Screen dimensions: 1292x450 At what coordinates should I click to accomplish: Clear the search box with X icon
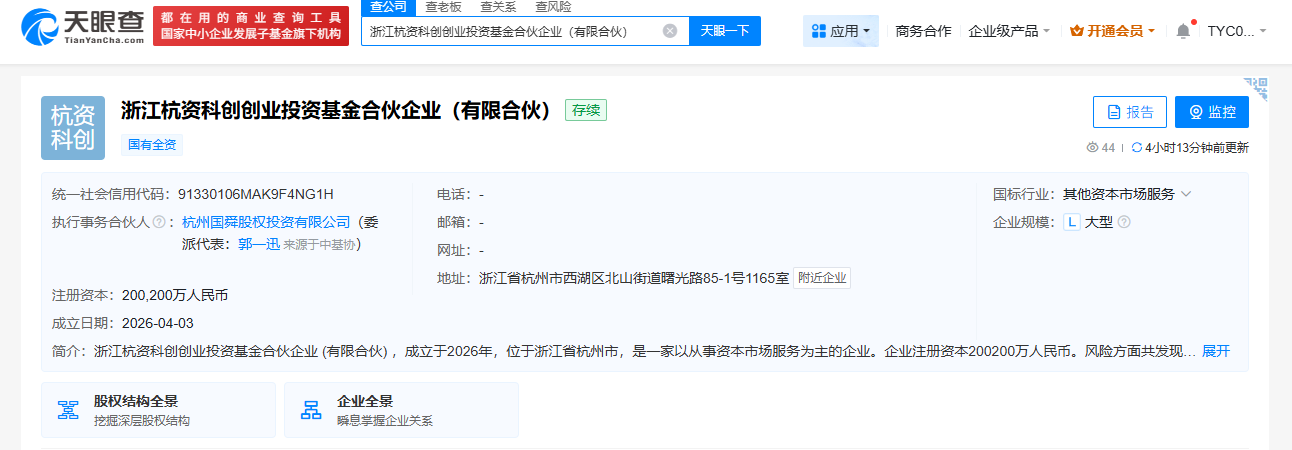(x=670, y=31)
